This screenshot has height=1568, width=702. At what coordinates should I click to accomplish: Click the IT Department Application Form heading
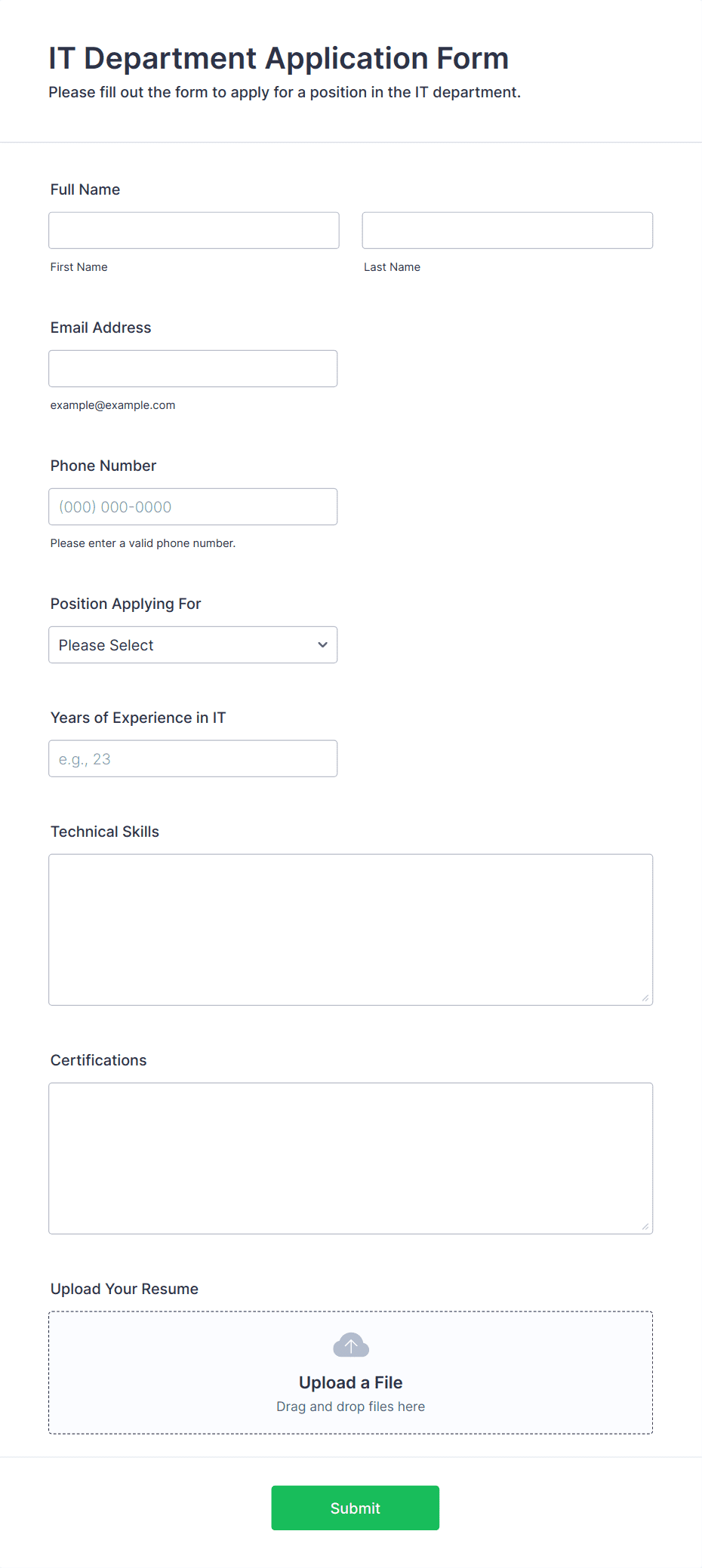coord(279,59)
